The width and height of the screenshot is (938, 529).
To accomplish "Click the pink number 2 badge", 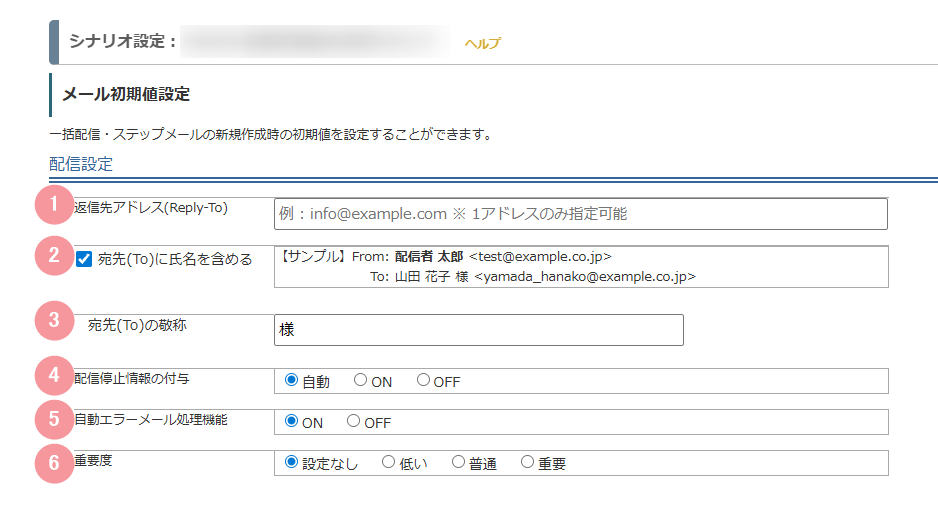I will tap(54, 255).
